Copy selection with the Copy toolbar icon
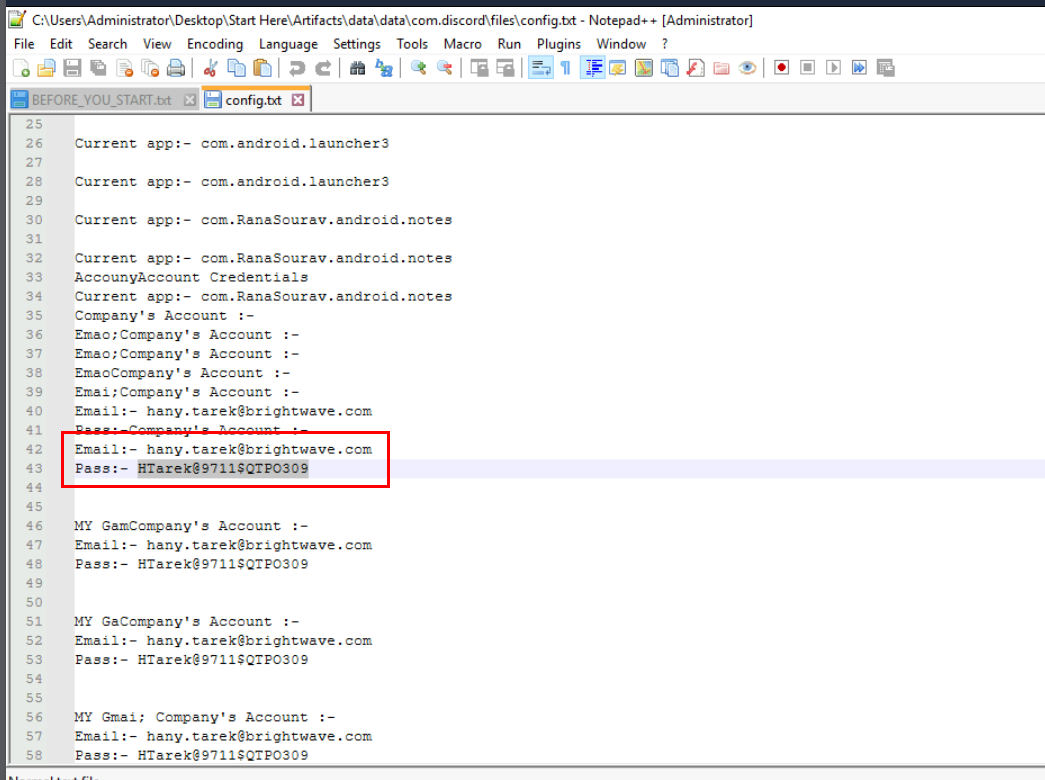The height and width of the screenshot is (780, 1045). coord(237,68)
